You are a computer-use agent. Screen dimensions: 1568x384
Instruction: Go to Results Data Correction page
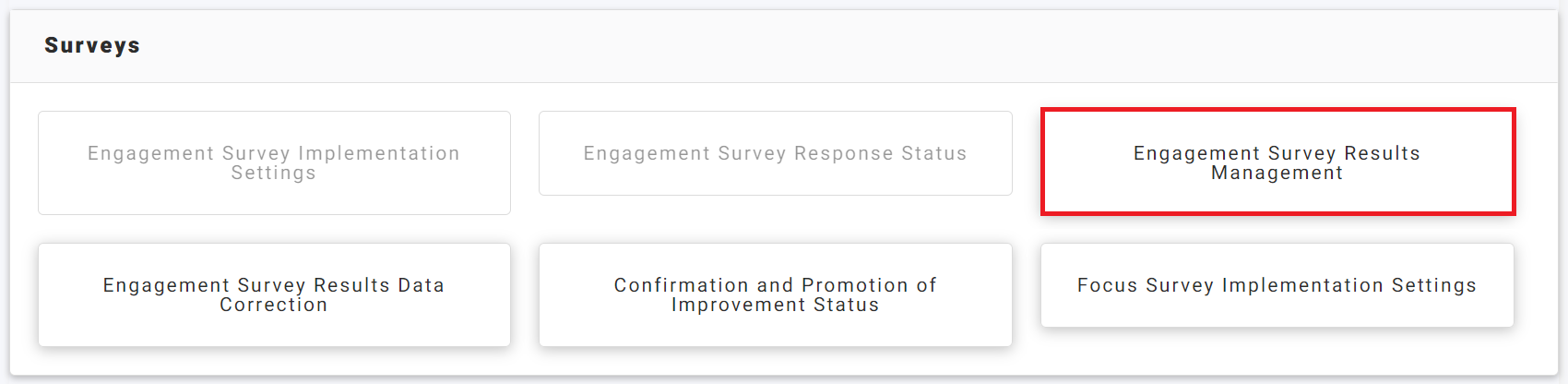[x=274, y=294]
